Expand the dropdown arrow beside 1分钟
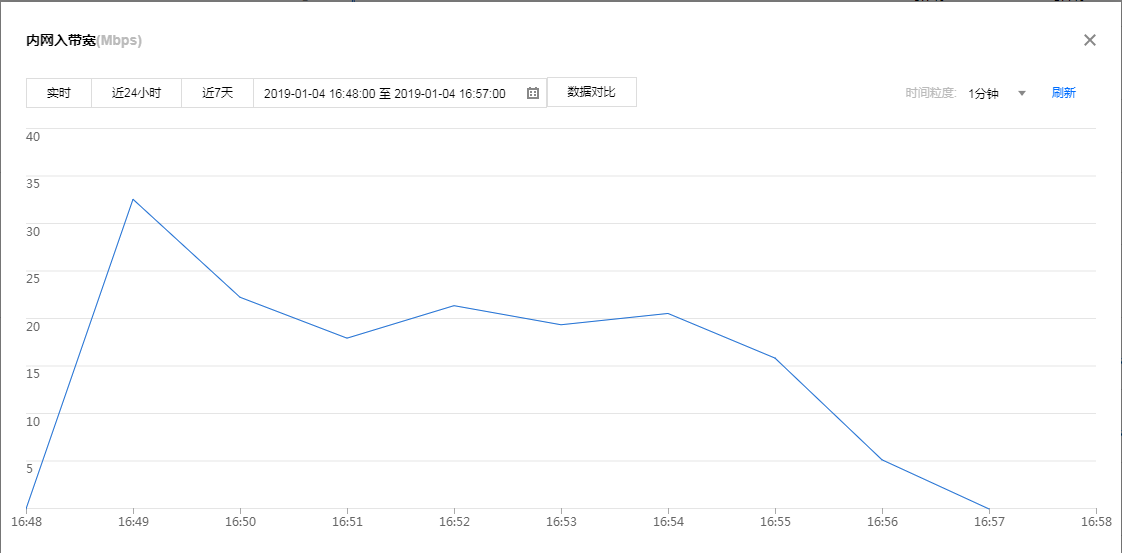Screen dimensions: 1122x553 coord(1022,93)
